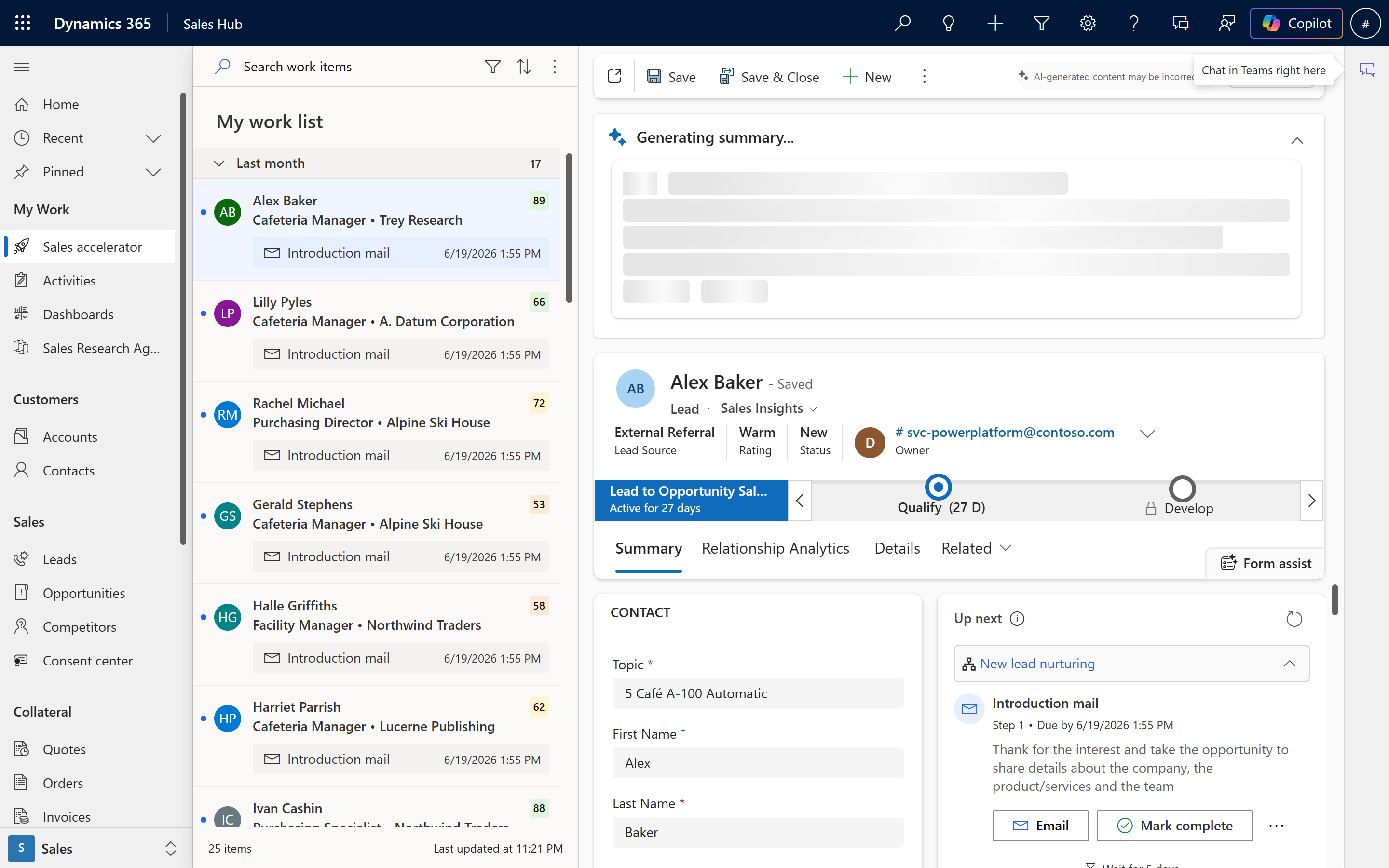Click the pop-out record icon
The image size is (1389, 868).
click(615, 76)
